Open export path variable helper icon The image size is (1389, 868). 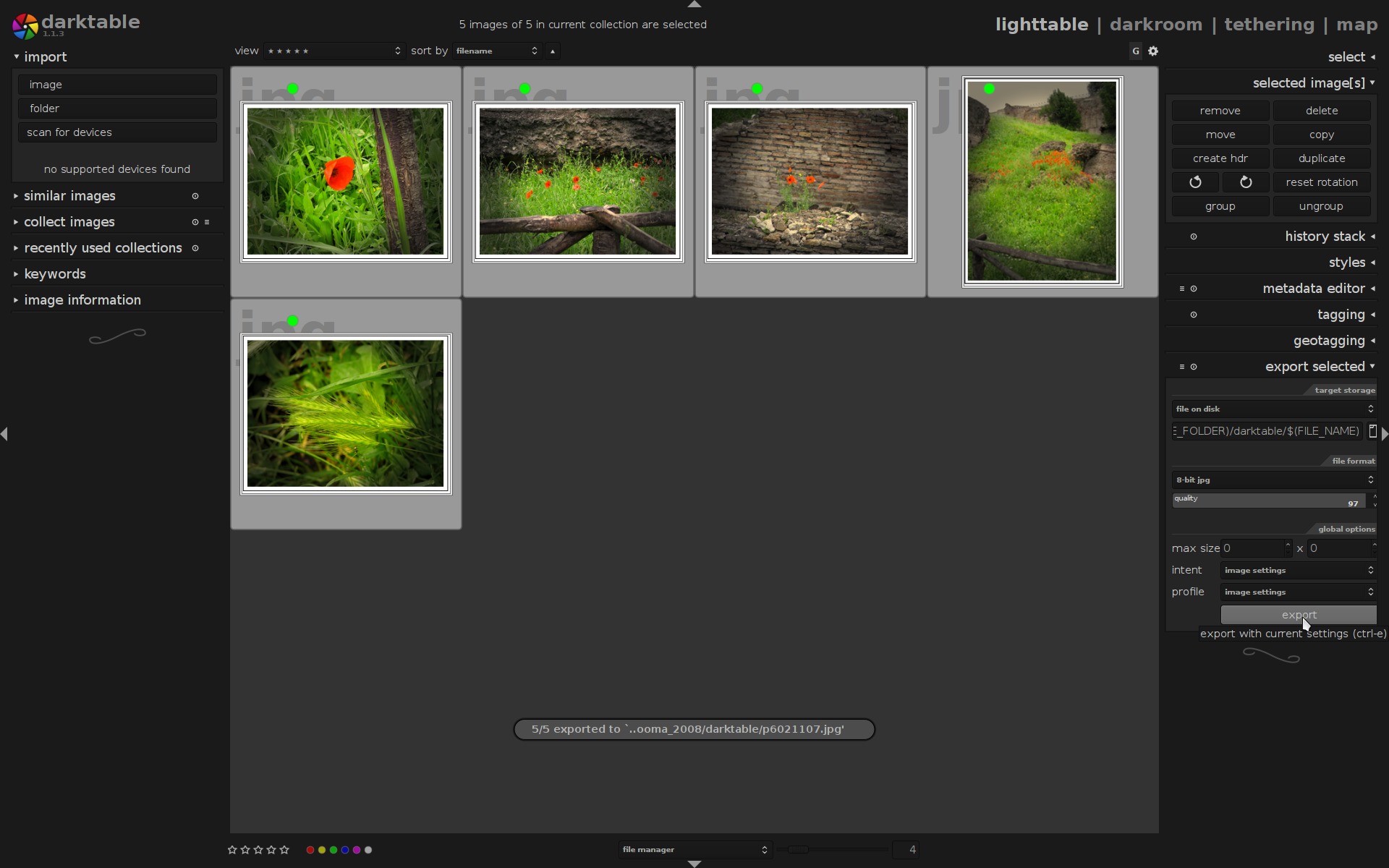(x=1372, y=431)
